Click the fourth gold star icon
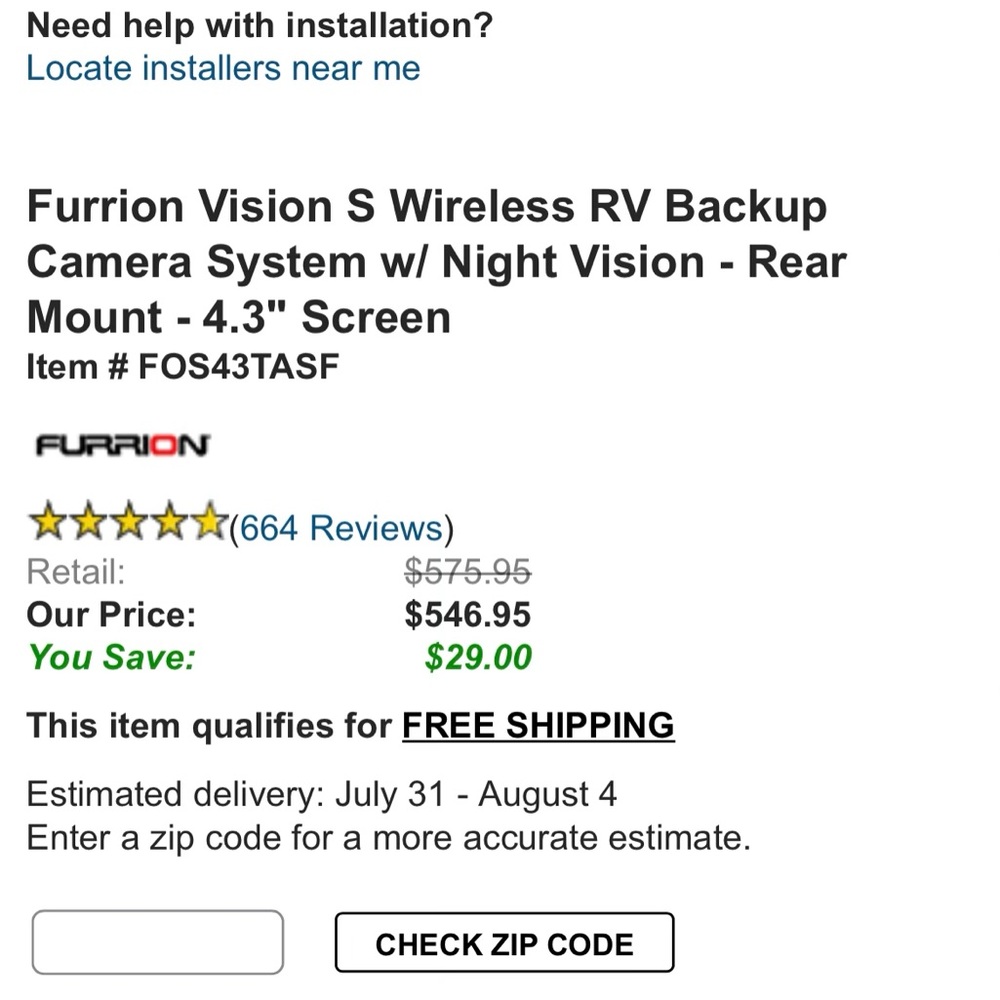1000x1000 pixels. (170, 521)
